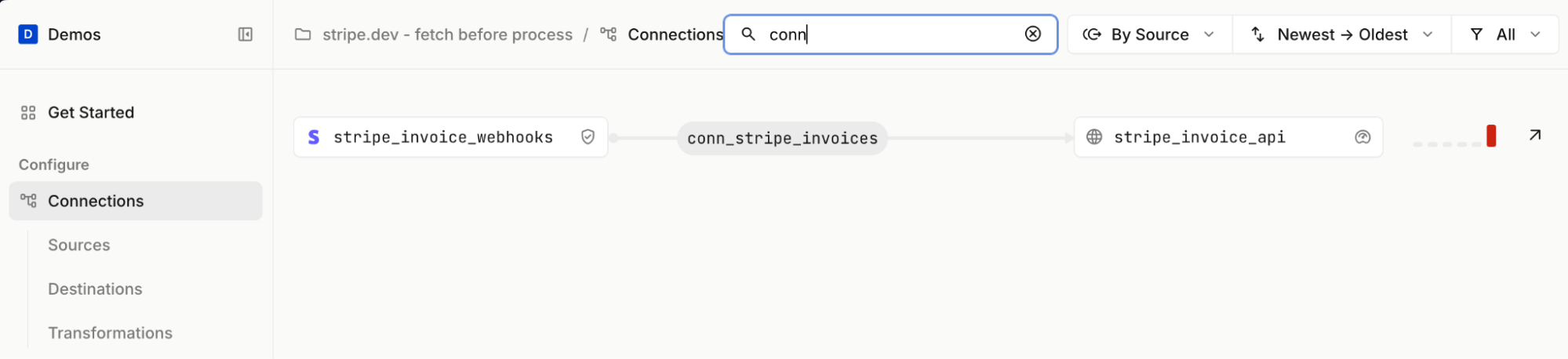Go to Destinations in sidebar
This screenshot has width=1568, height=359.
(x=95, y=289)
